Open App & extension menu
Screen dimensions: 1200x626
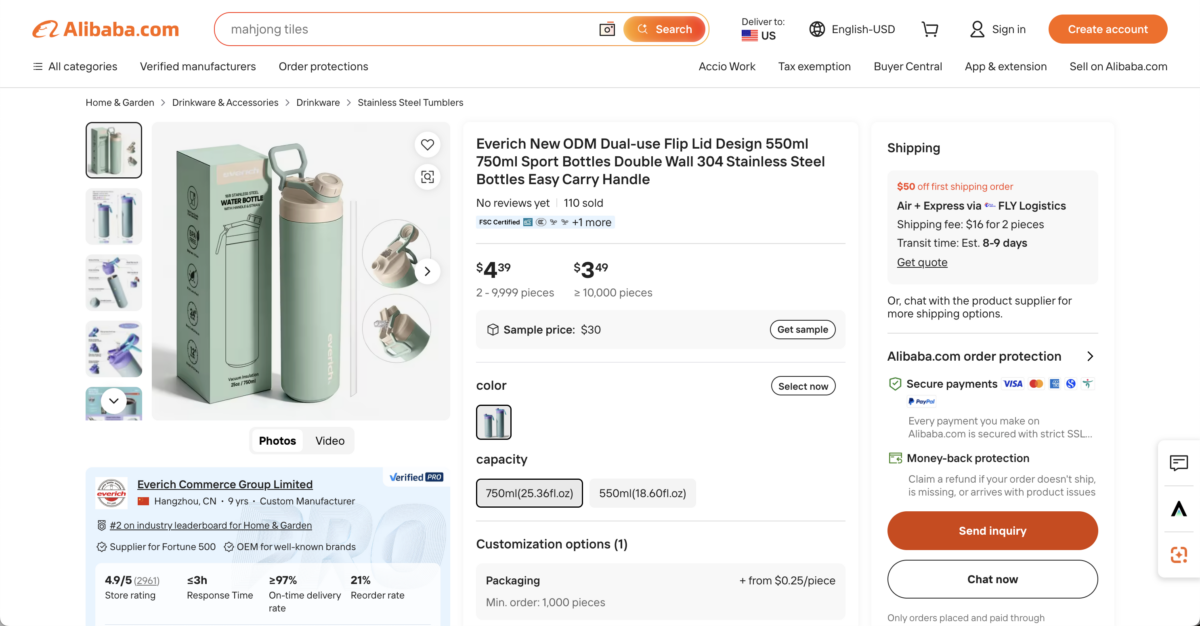1006,66
